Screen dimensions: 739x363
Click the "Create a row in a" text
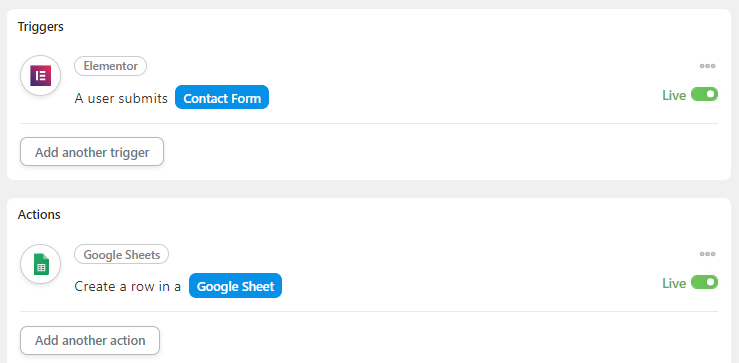tap(128, 287)
